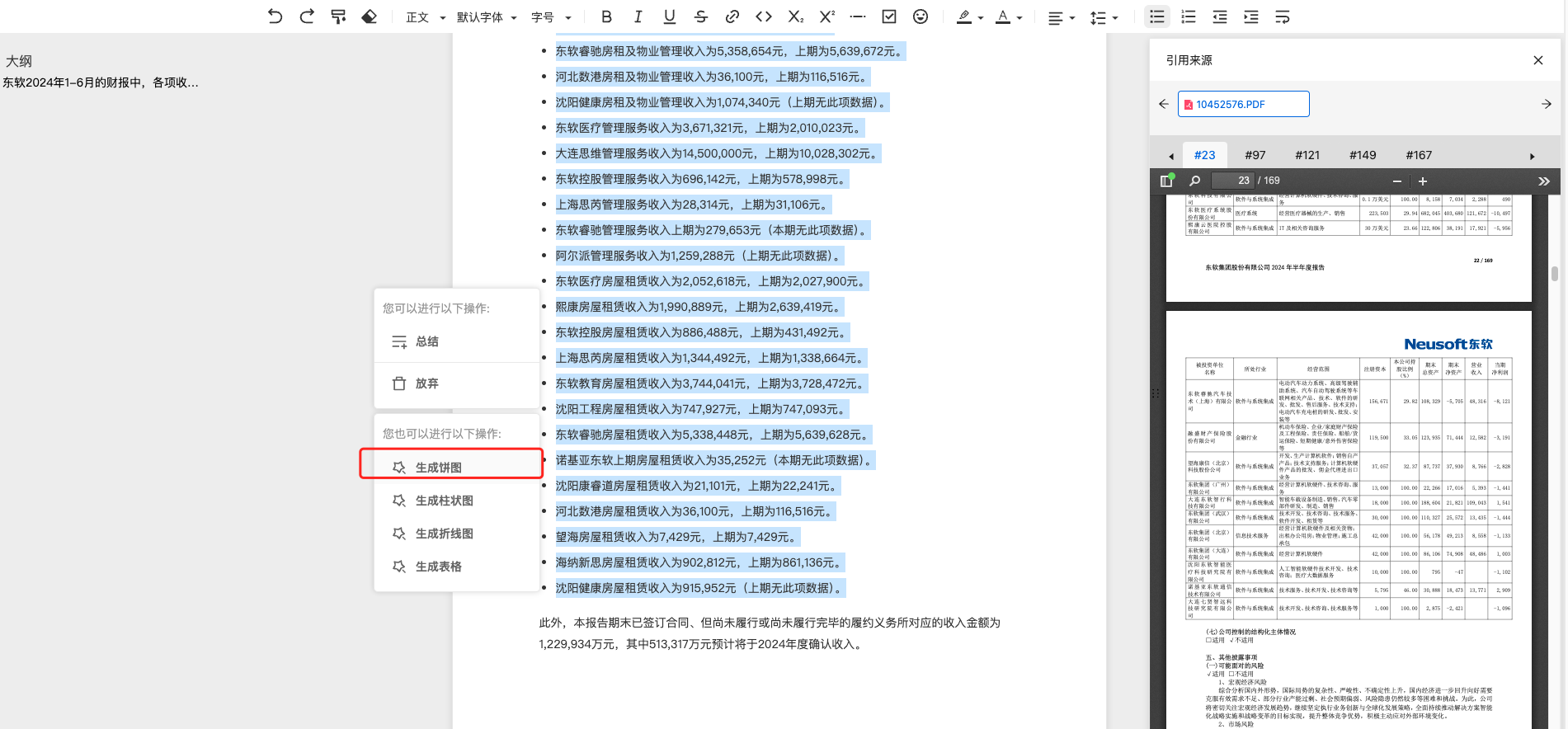Open the 字号 font size dropdown
The image size is (1568, 729).
click(x=551, y=17)
